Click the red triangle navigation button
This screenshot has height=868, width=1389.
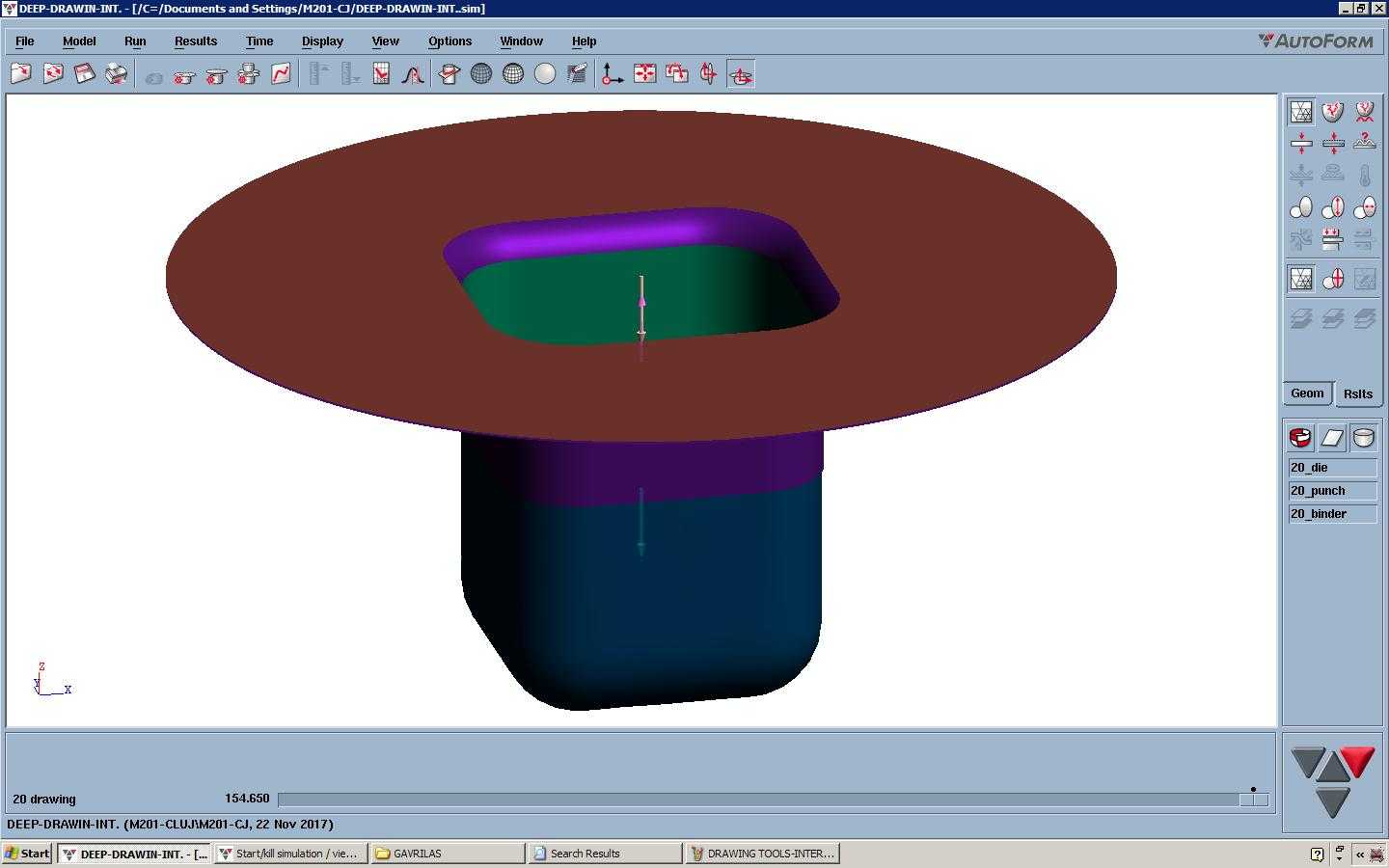[1358, 761]
